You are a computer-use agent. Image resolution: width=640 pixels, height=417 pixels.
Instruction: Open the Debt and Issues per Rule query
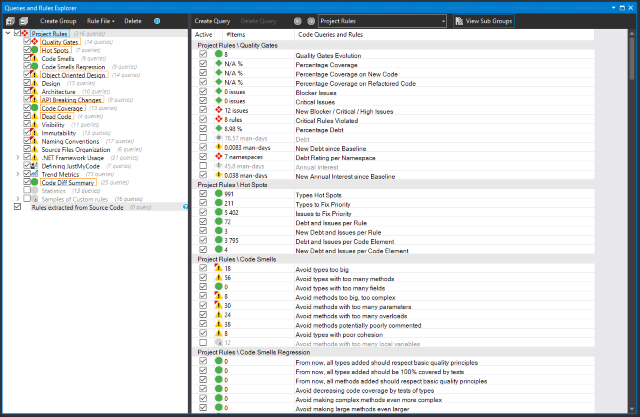(331, 223)
